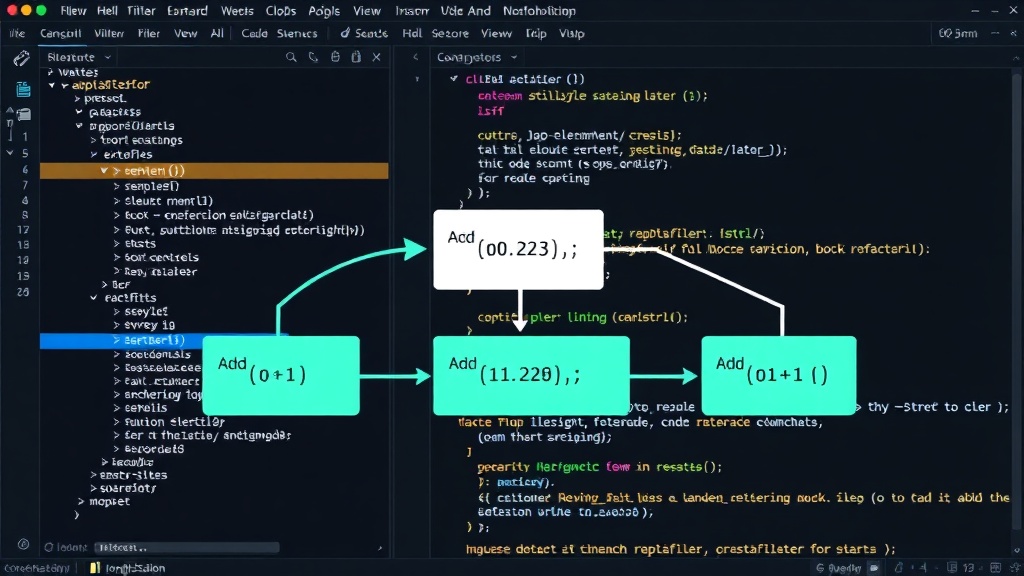Click the folder icon below the blue explorer icon
1024x576 pixels.
click(24, 115)
